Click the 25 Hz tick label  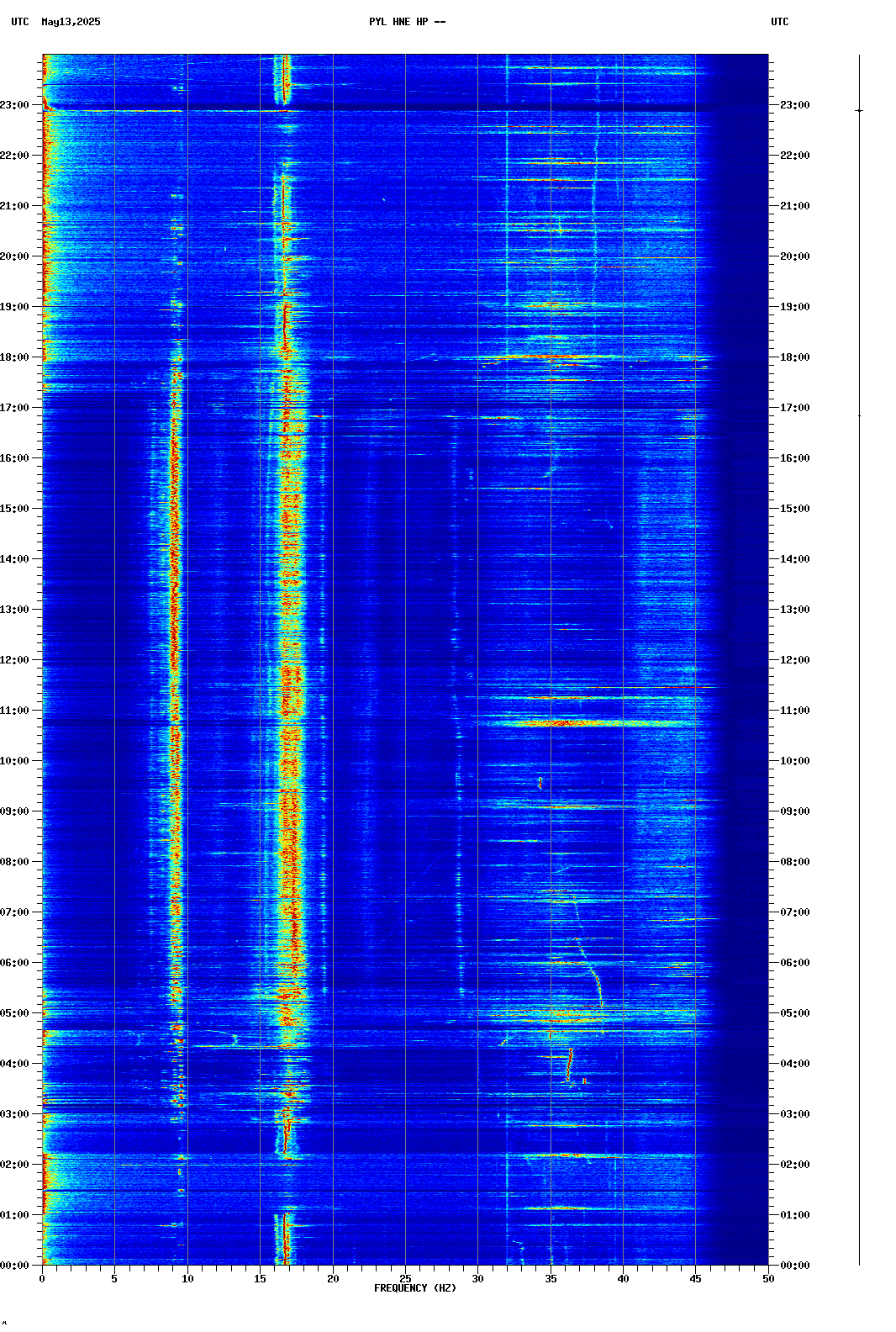(x=405, y=1279)
